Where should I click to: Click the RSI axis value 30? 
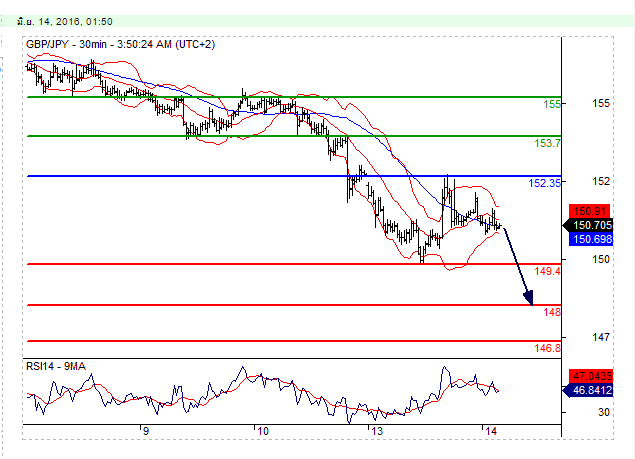pos(603,412)
